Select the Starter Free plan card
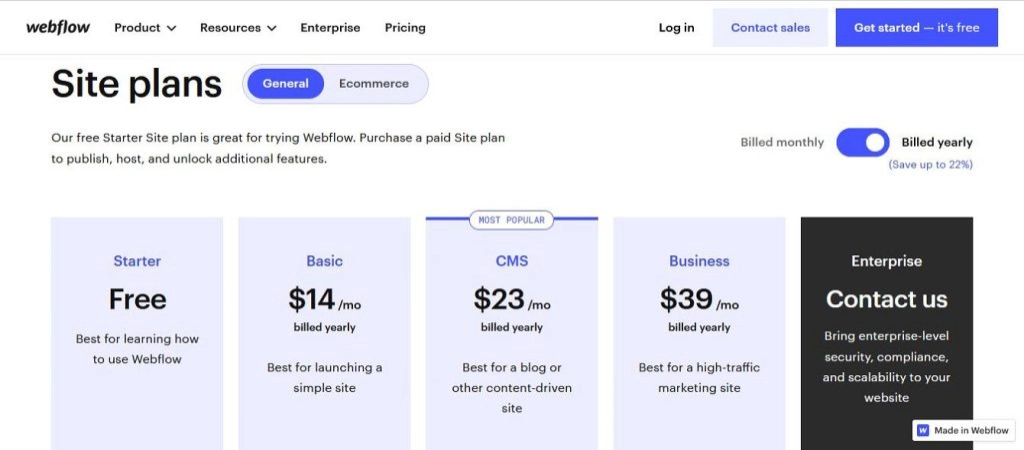Screen dimensions: 1024x450 tap(137, 333)
